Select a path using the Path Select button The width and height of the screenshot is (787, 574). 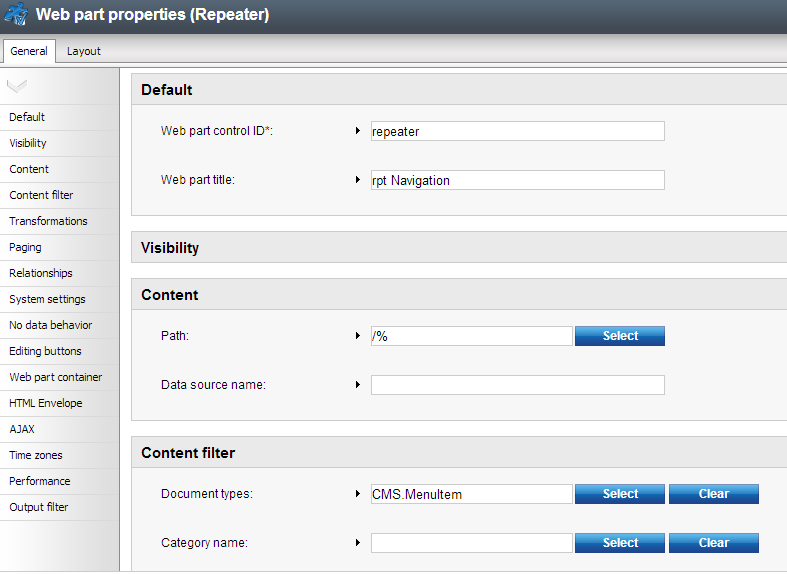620,336
